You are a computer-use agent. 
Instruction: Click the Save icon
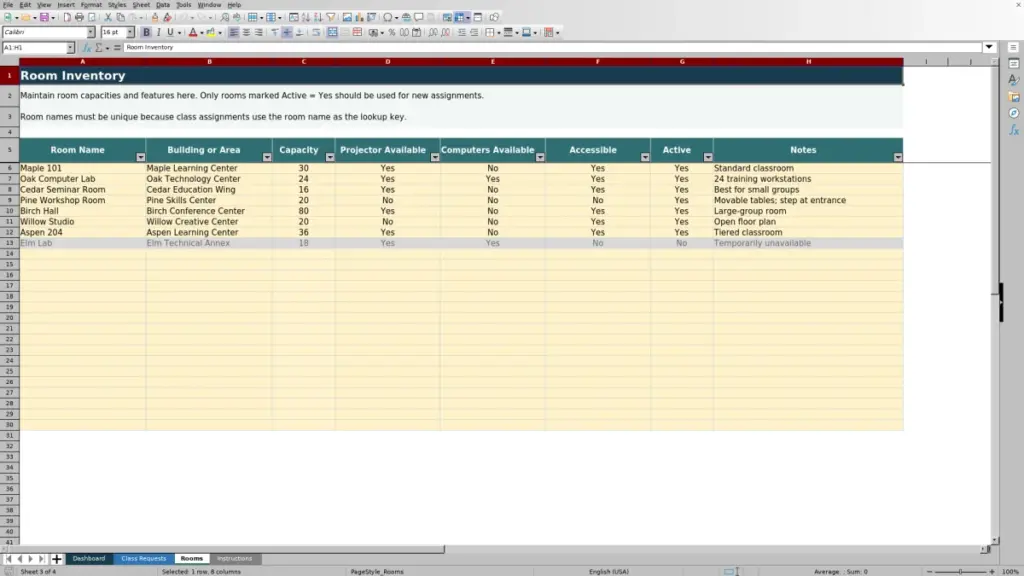(44, 17)
